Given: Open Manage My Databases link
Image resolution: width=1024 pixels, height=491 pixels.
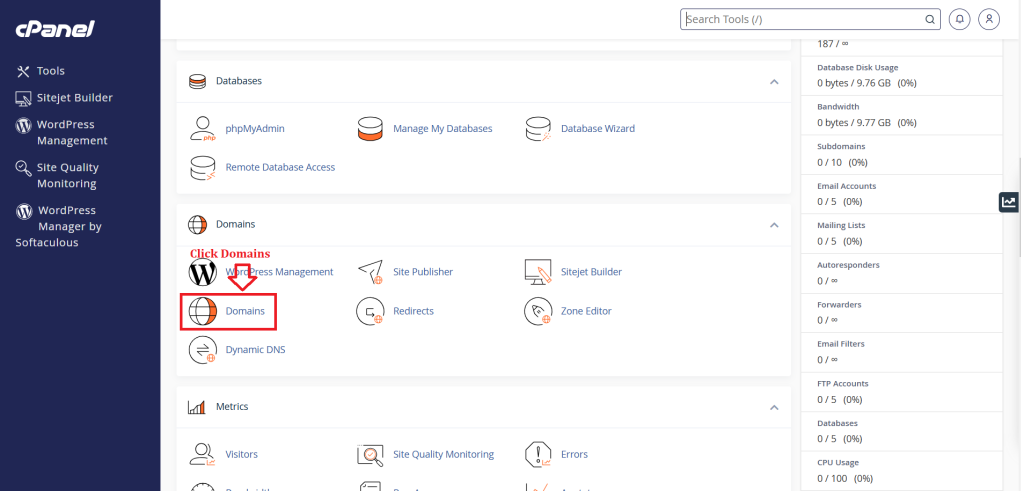Looking at the screenshot, I should tap(443, 129).
